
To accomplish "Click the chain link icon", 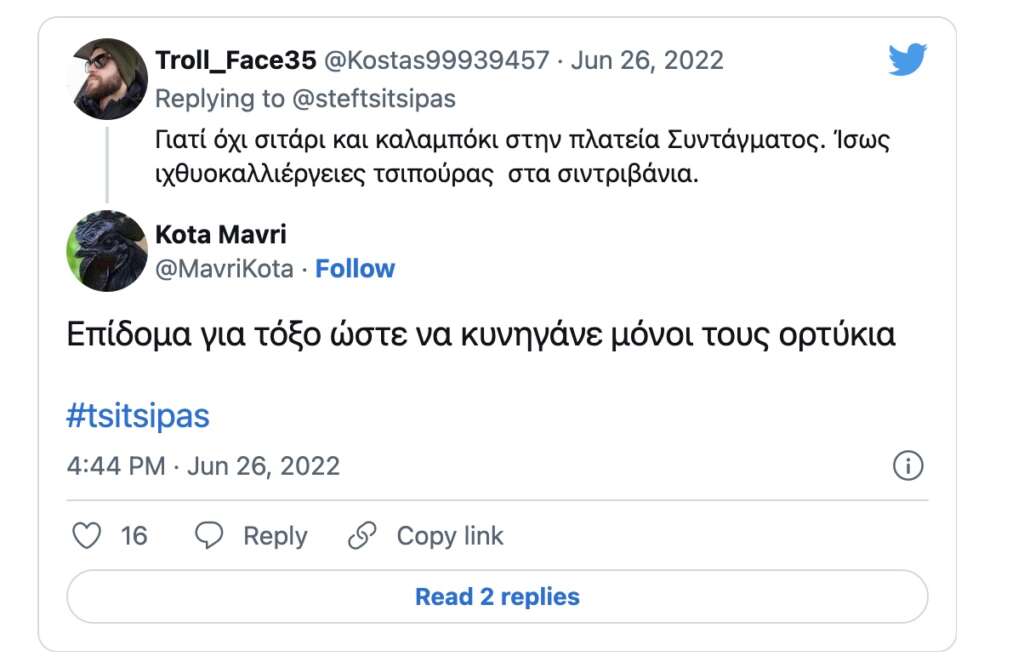I will pos(361,536).
